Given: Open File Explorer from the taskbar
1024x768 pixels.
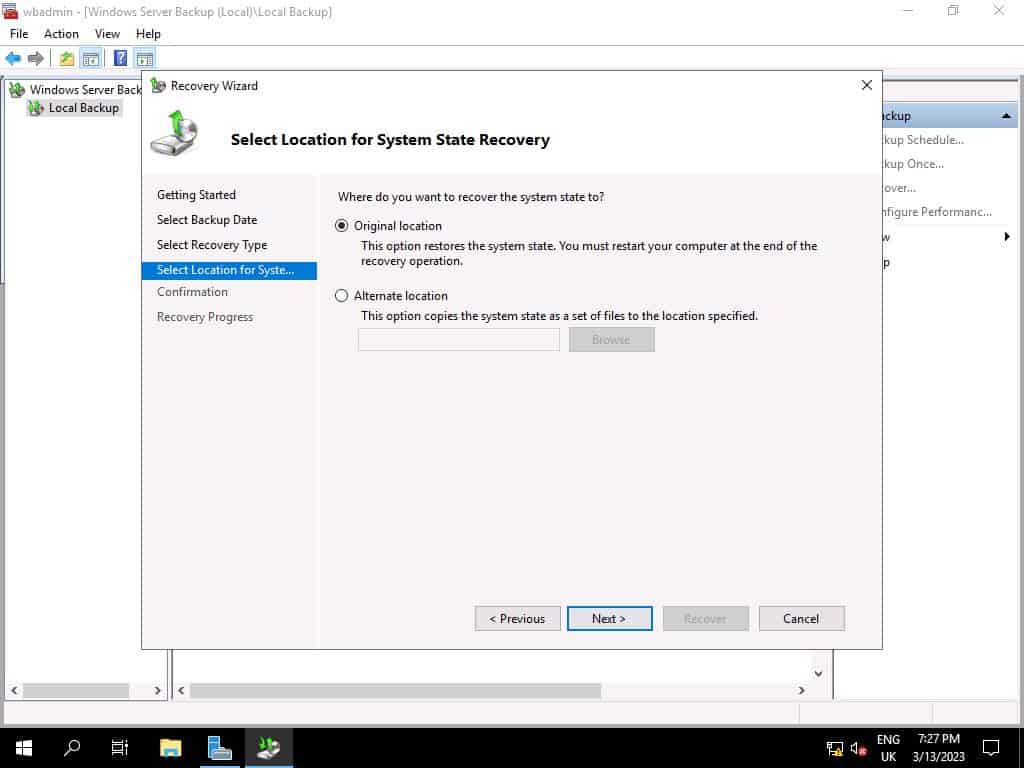Looking at the screenshot, I should pyautogui.click(x=170, y=747).
